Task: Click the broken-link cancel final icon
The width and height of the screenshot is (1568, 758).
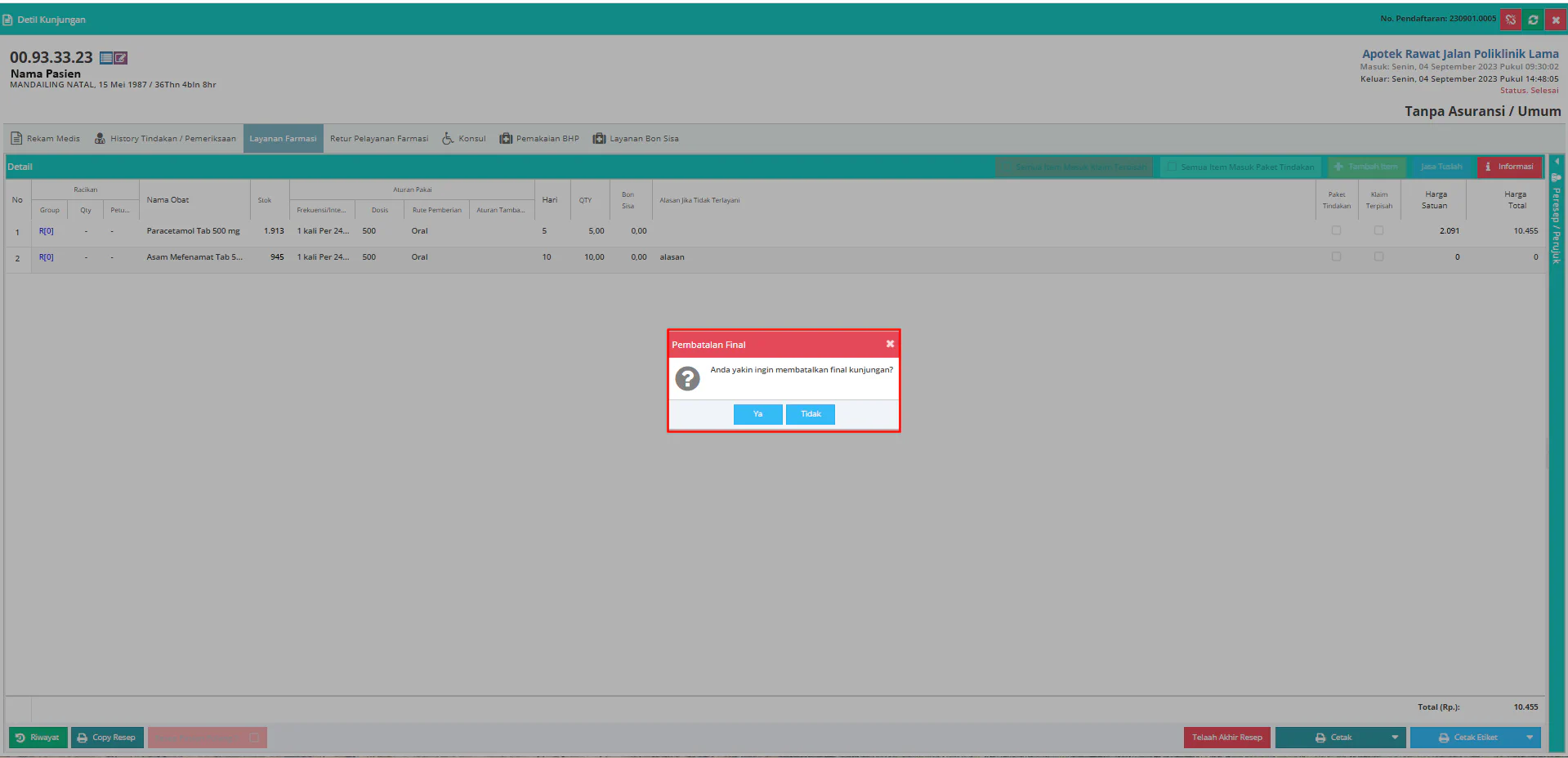Action: (x=1511, y=20)
